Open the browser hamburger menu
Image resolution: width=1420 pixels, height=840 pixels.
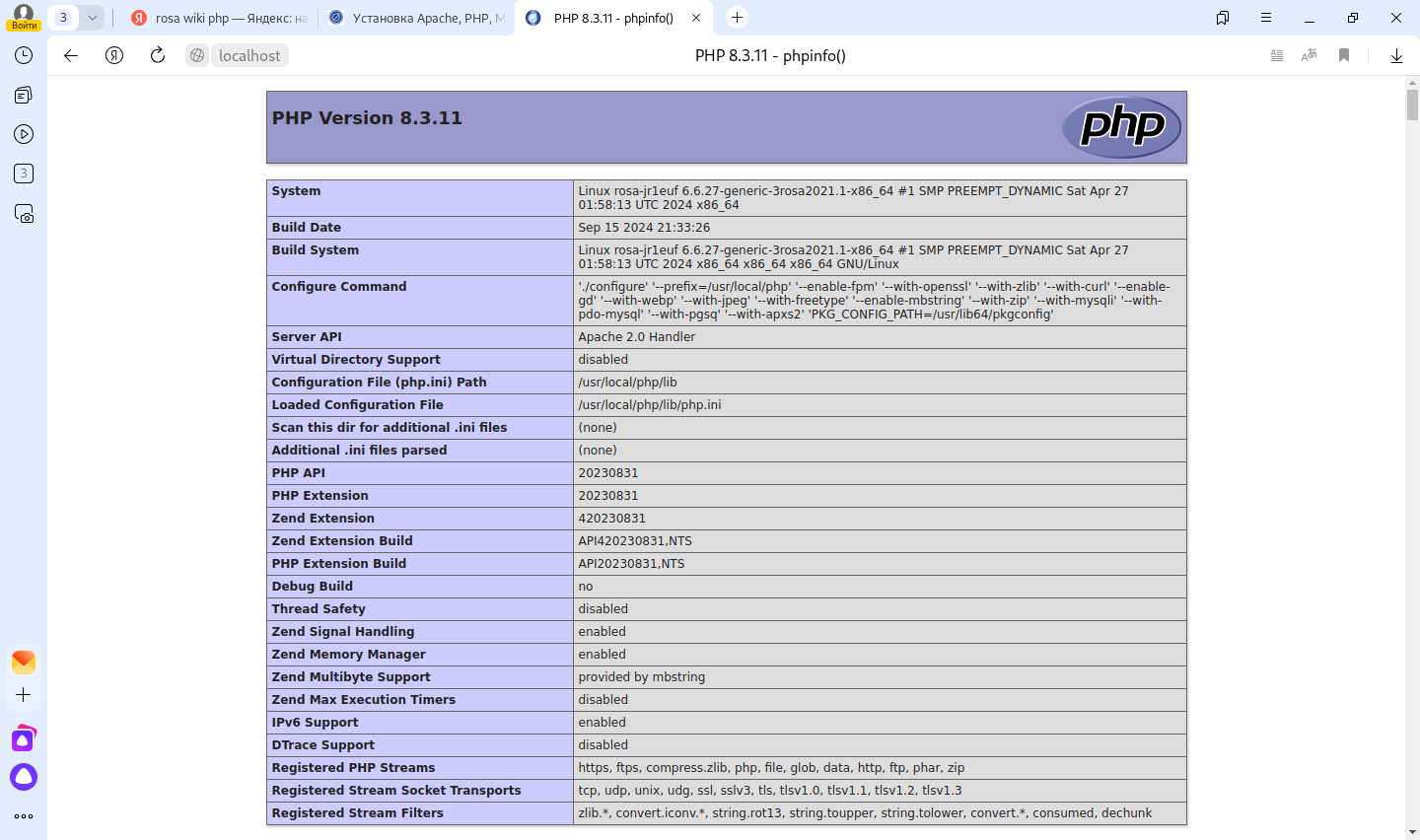(x=1266, y=18)
